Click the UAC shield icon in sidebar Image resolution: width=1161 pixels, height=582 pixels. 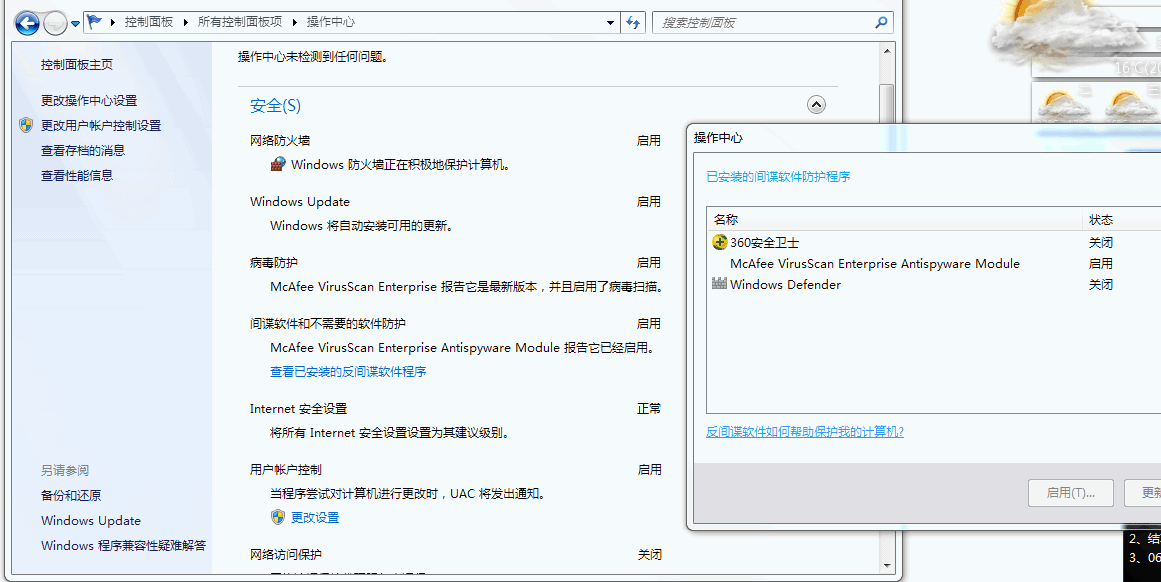point(27,125)
